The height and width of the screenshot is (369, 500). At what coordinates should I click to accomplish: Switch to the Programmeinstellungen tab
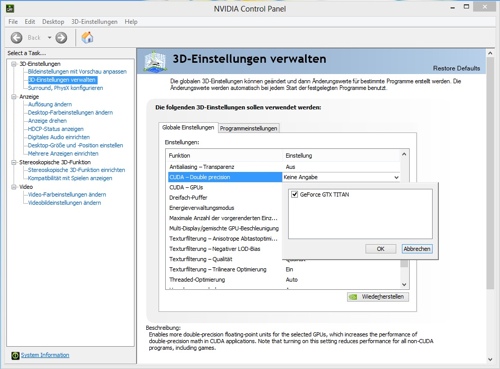(248, 128)
